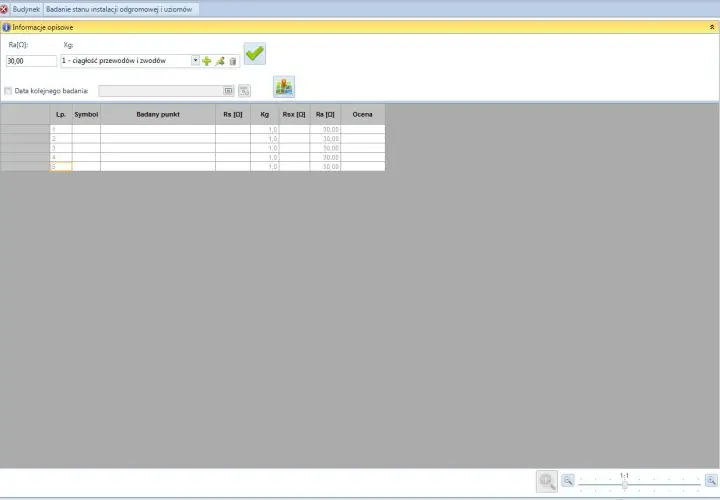Image resolution: width=720 pixels, height=500 pixels.
Task: Click the trash delete icon
Action: point(233,61)
